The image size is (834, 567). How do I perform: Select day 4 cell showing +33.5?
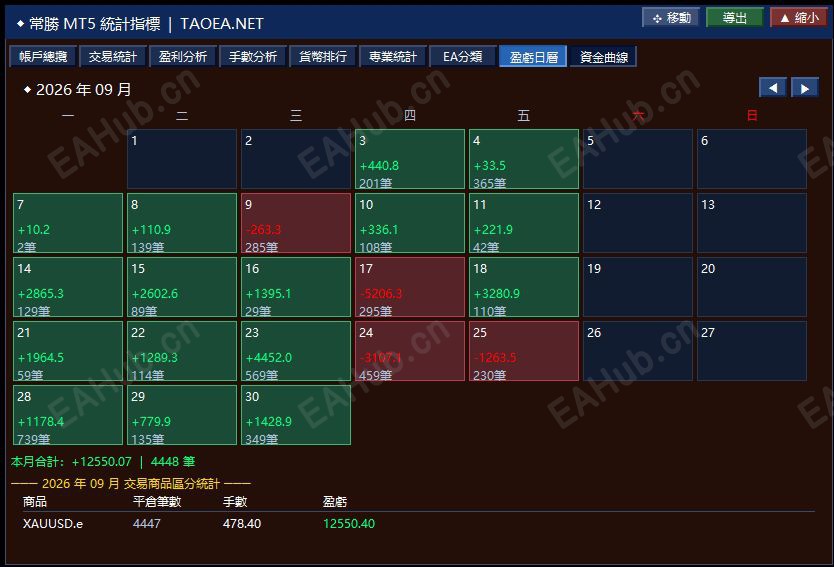pos(524,159)
